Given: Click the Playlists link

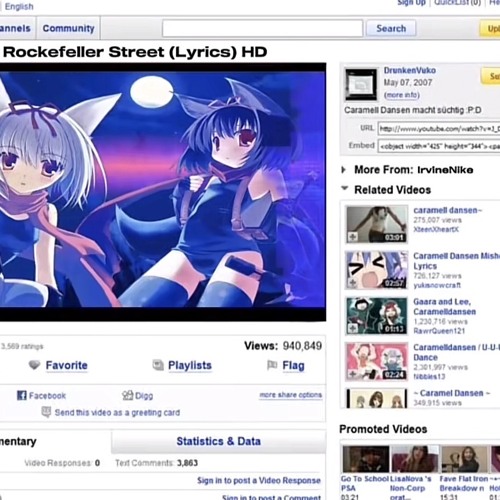Looking at the screenshot, I should (190, 365).
